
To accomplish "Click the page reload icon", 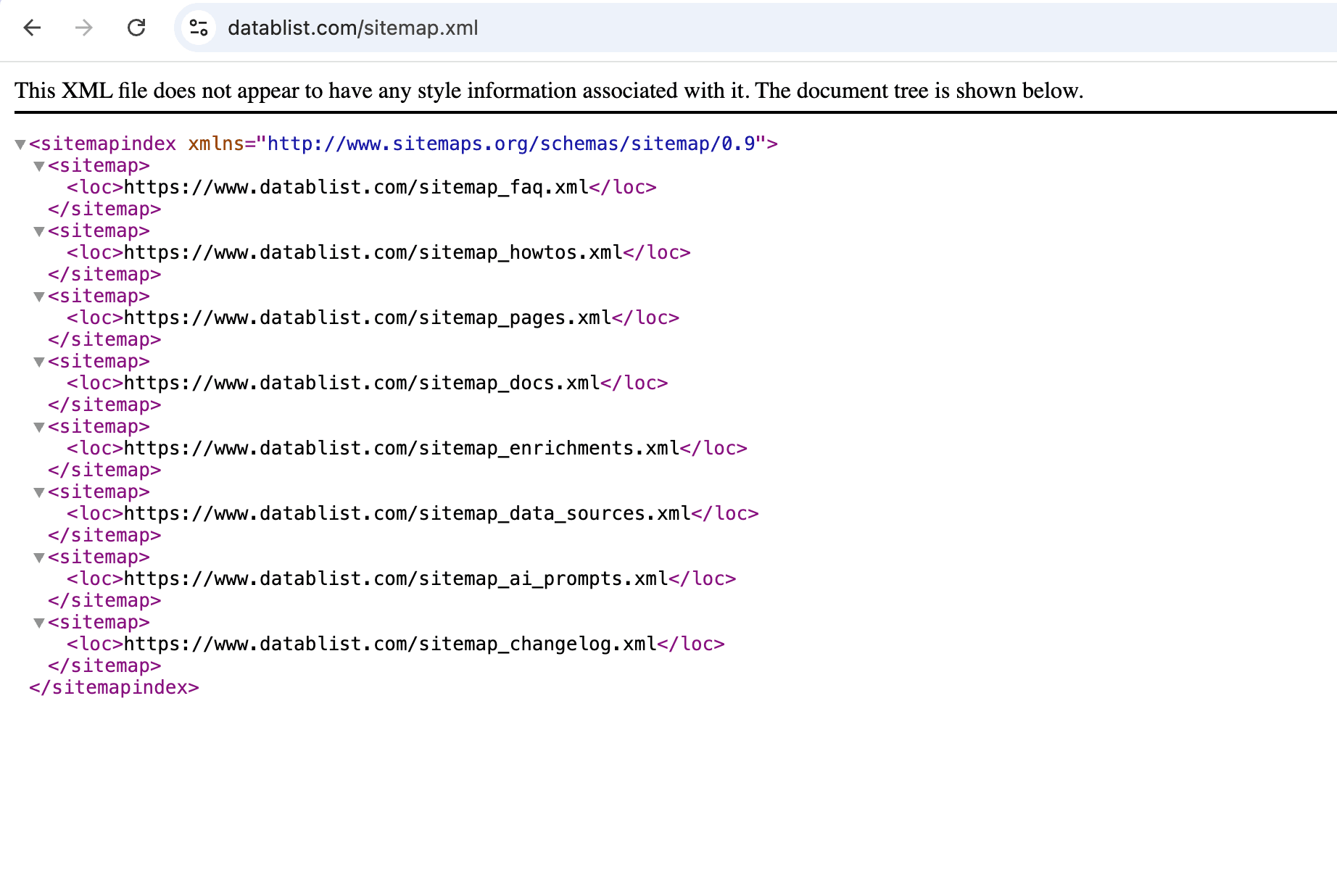I will (136, 28).
